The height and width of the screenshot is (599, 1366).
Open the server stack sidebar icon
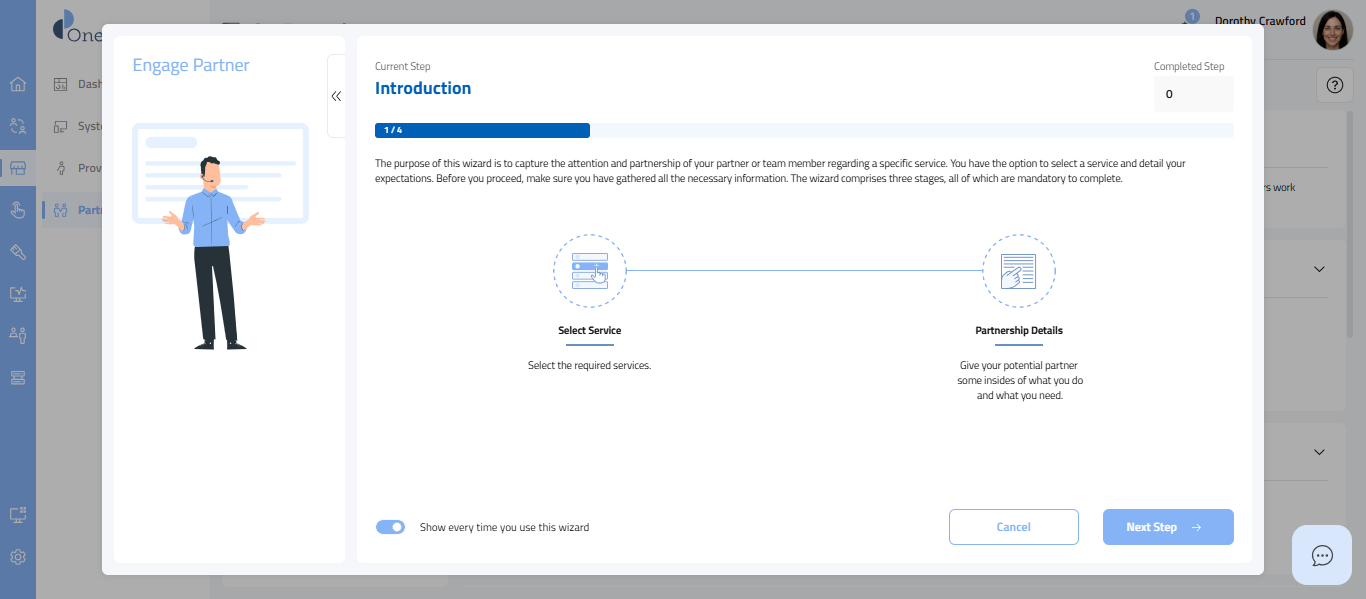[17, 377]
